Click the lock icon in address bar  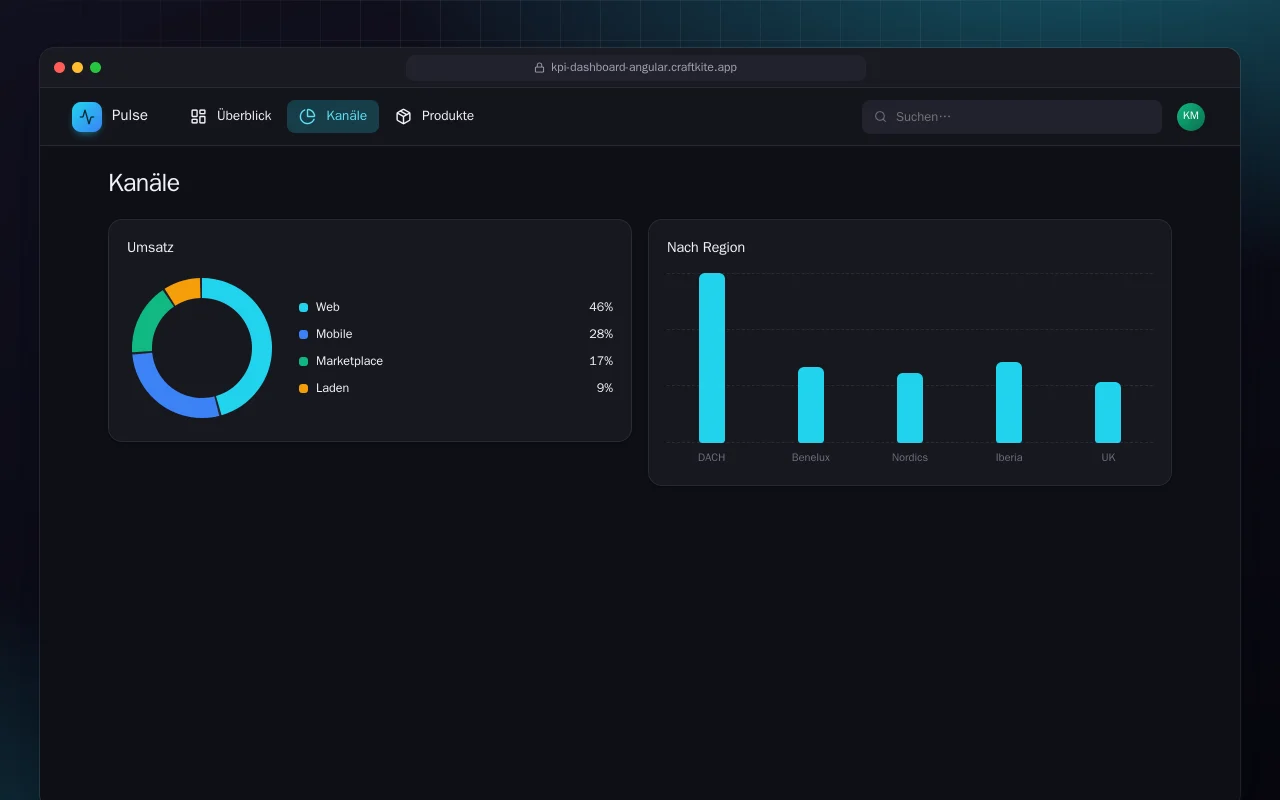[x=540, y=68]
